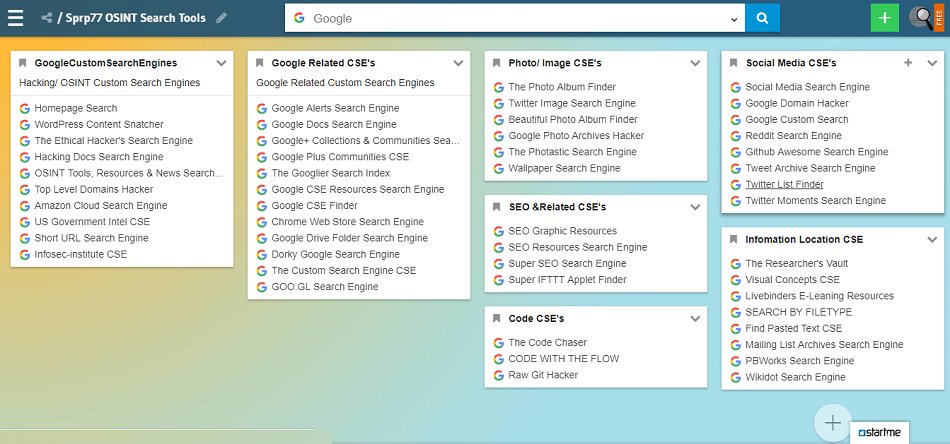Expand Google Related CSE's chevron menu

click(458, 63)
